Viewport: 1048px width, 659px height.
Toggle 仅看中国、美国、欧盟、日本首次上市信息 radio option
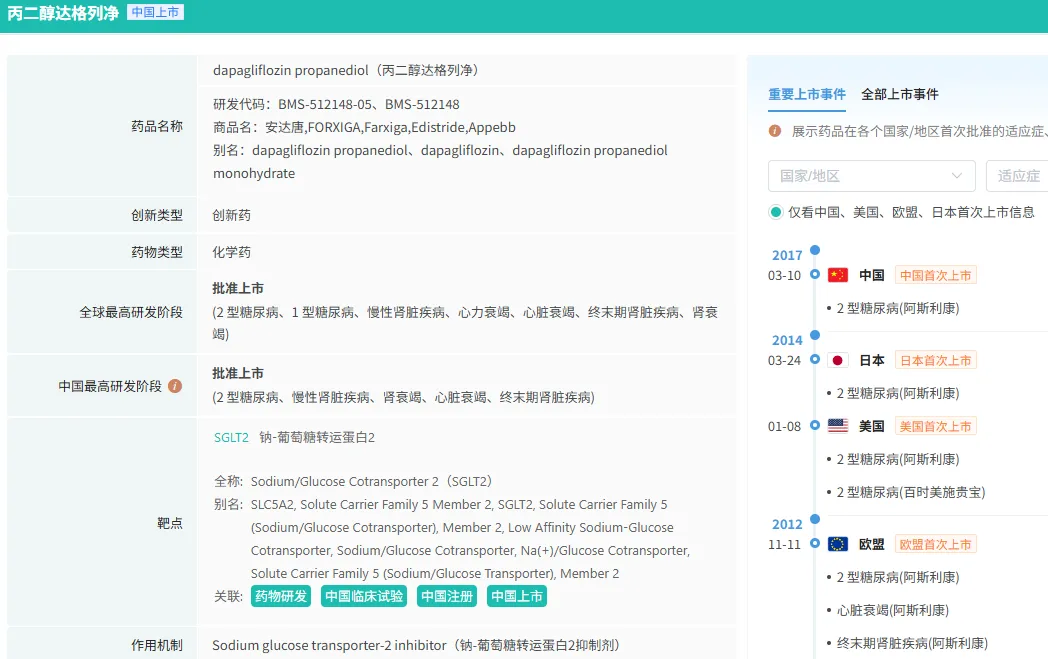tap(776, 212)
